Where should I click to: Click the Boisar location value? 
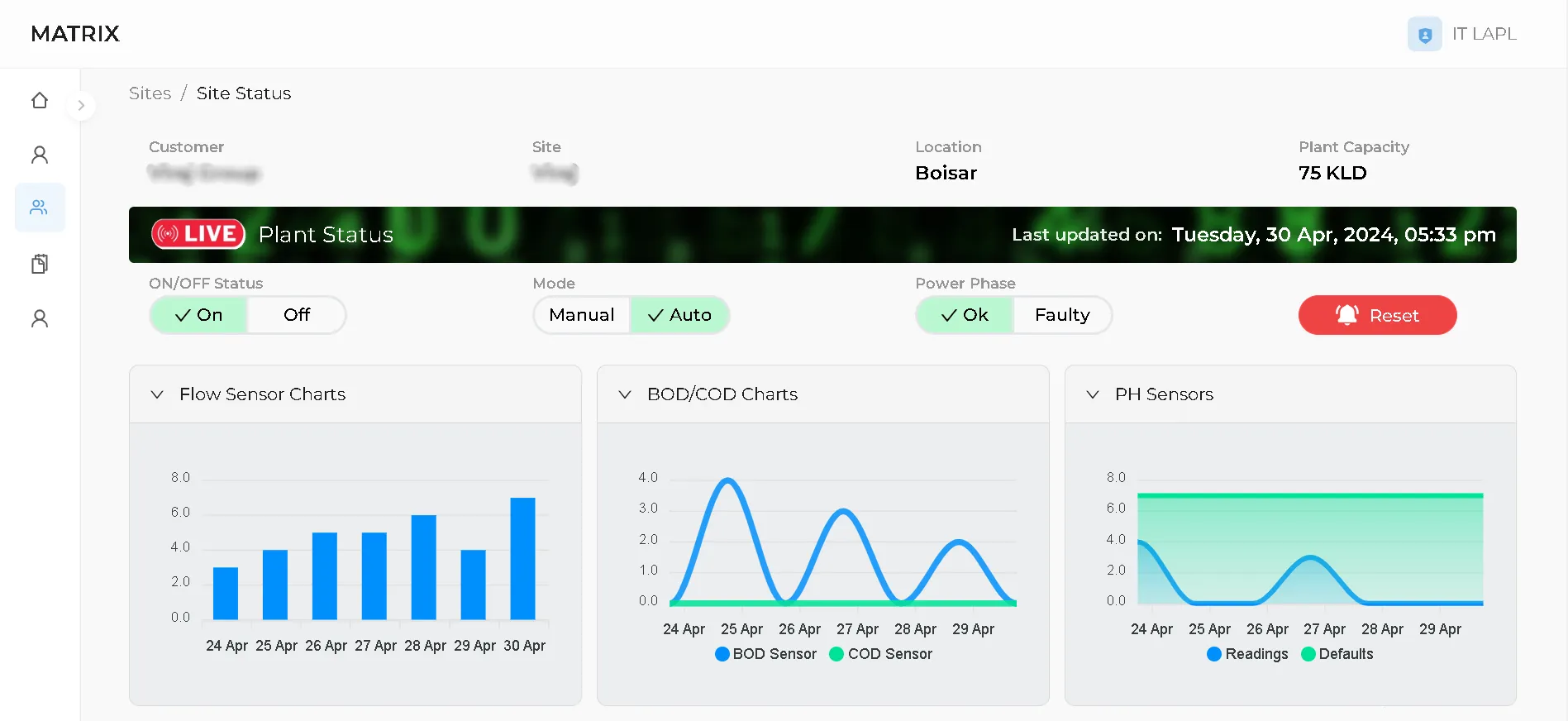[946, 173]
